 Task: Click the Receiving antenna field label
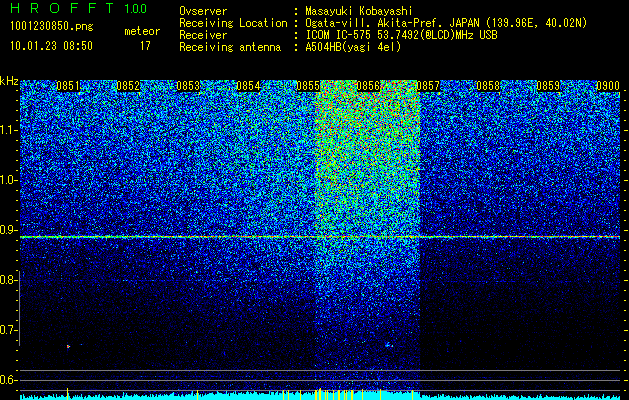(x=230, y=47)
